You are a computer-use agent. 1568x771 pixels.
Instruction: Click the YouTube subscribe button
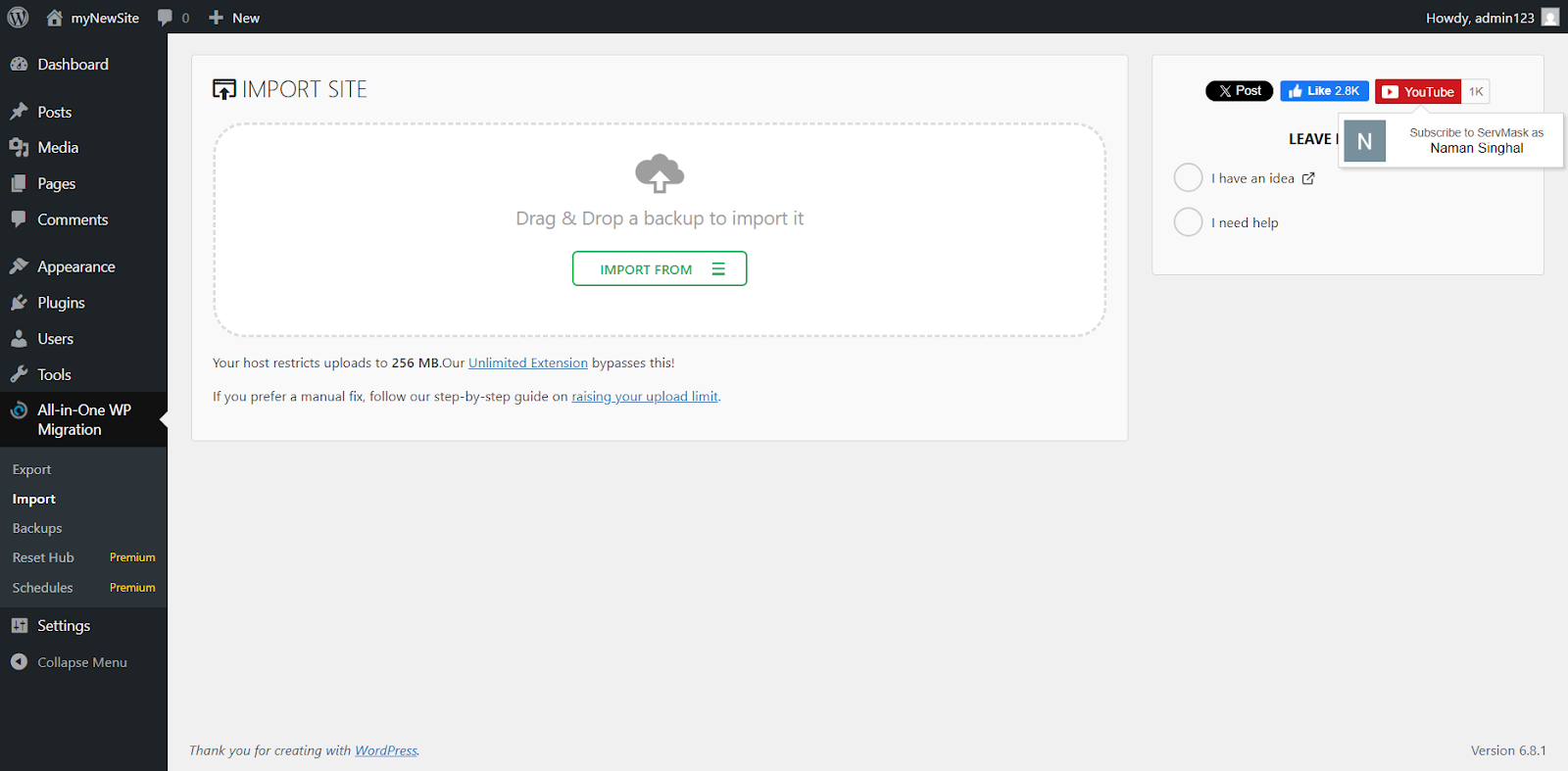coord(1418,92)
